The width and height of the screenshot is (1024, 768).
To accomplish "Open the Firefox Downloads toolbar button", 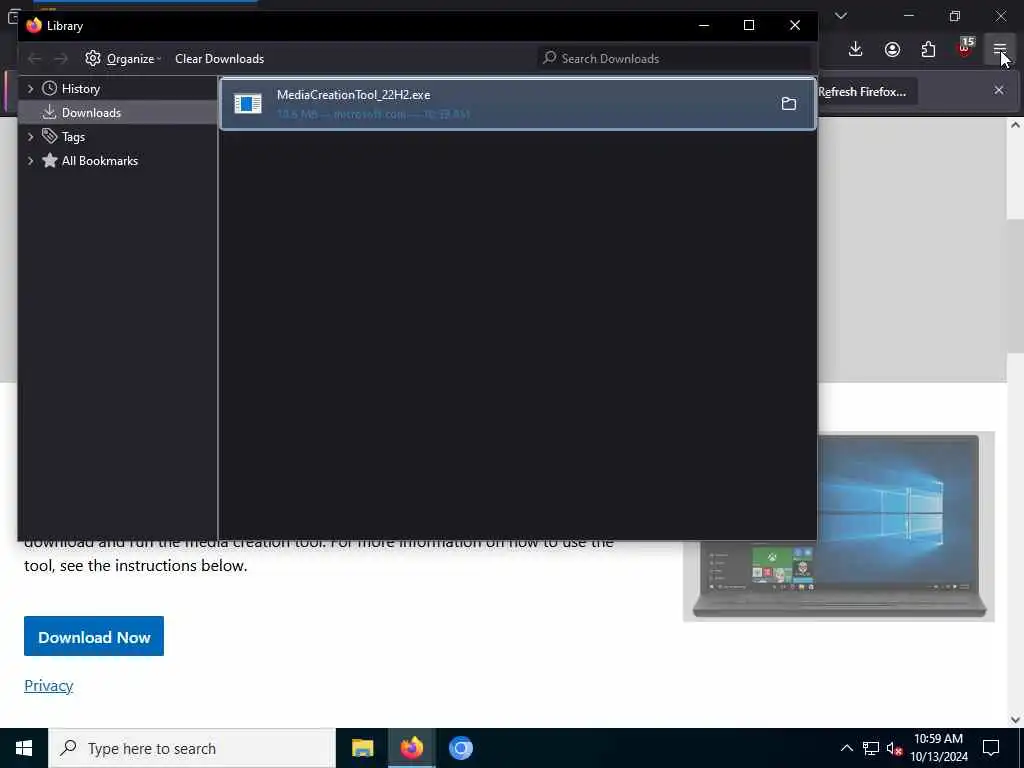I will coord(856,50).
